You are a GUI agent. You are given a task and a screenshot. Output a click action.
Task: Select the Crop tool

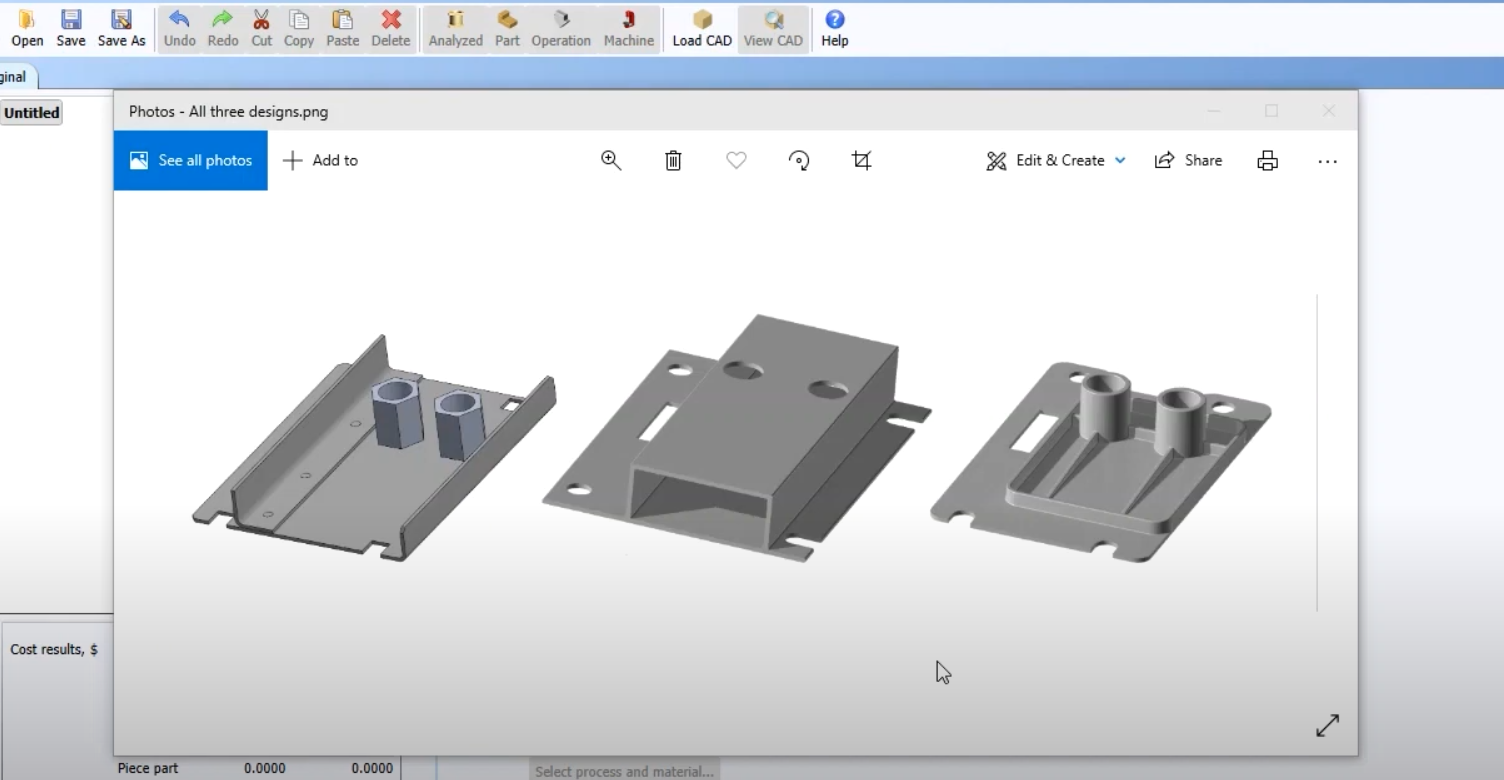tap(861, 160)
